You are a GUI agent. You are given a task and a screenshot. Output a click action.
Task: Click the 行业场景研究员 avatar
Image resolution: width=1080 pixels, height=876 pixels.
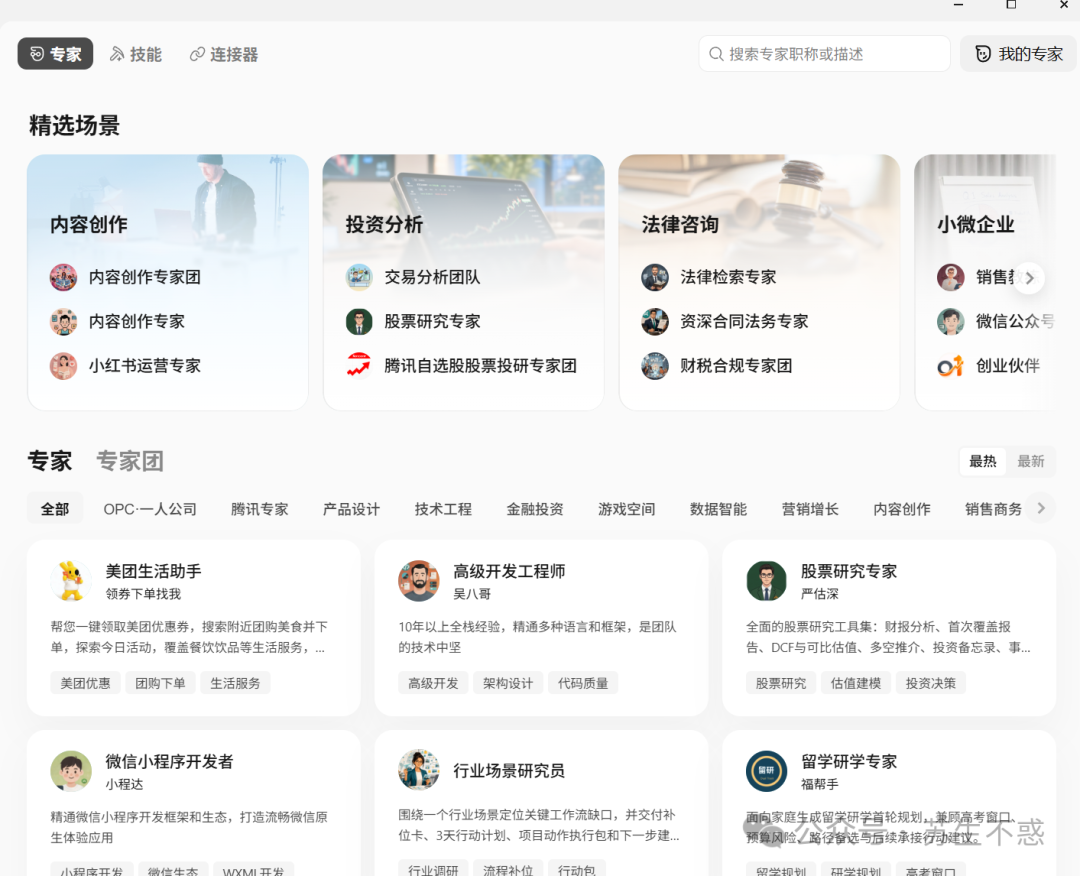point(419,770)
